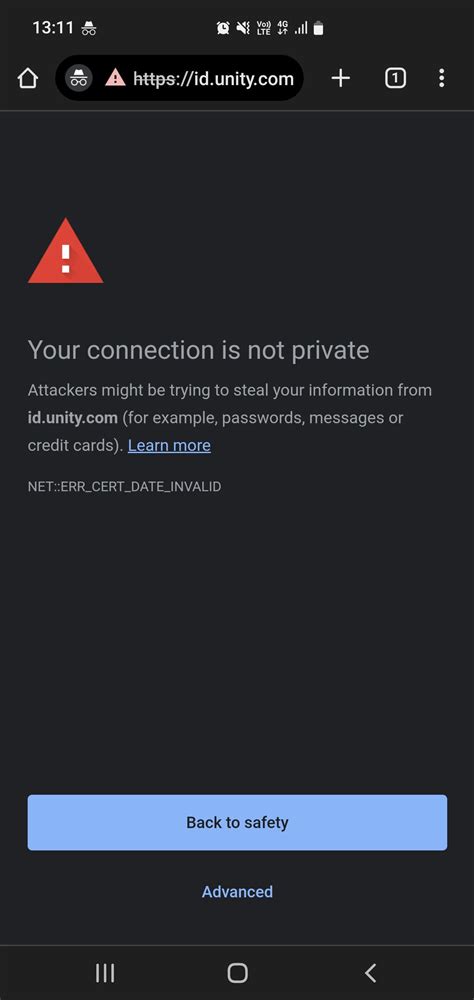Open the tab switcher showing 1 tab
The width and height of the screenshot is (474, 1000).
point(395,78)
